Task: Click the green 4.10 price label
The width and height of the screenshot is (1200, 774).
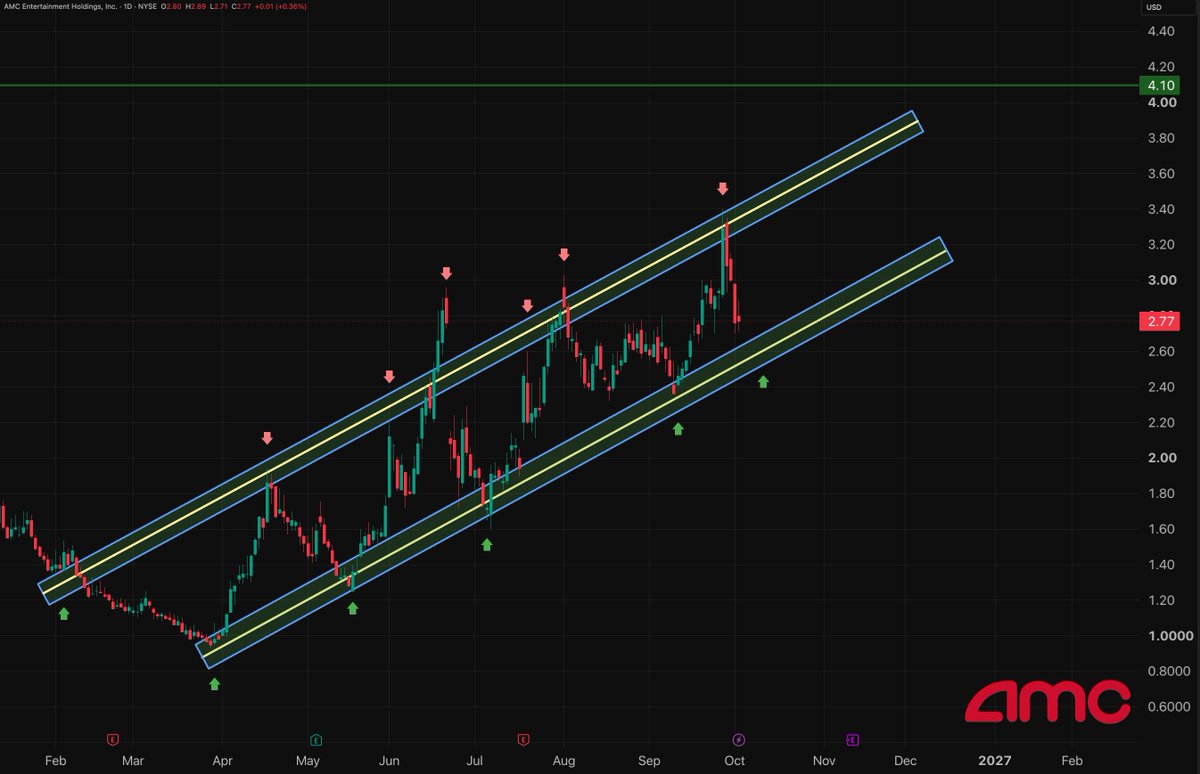Action: [1160, 86]
